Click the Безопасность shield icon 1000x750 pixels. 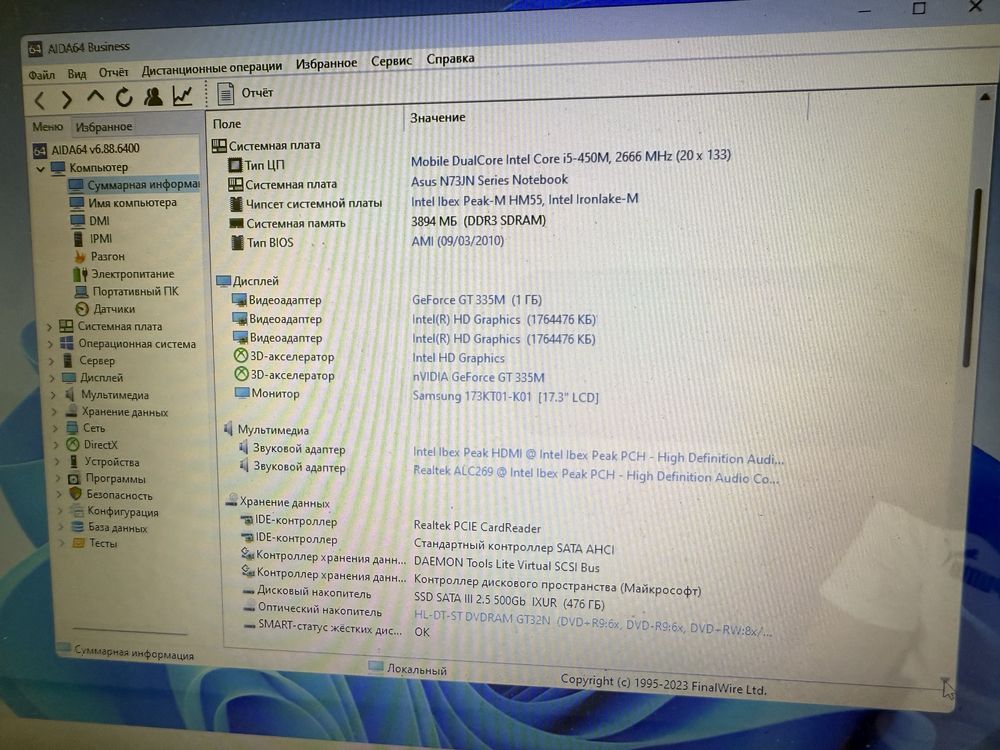(75, 494)
